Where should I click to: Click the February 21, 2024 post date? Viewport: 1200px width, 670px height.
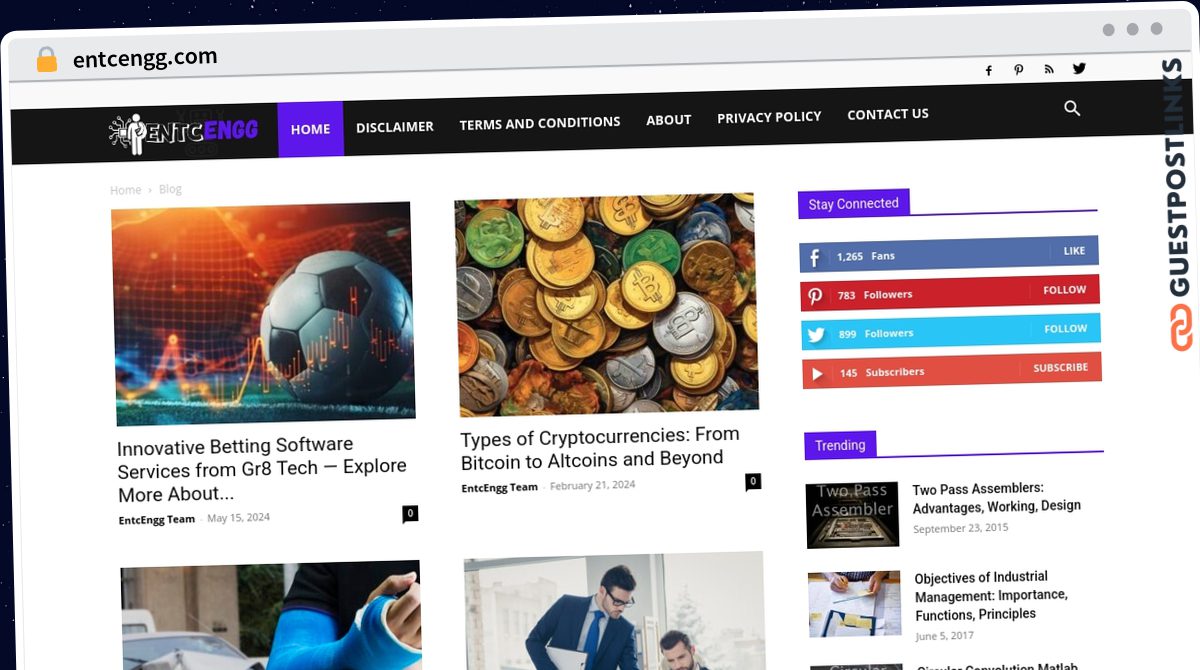click(x=592, y=485)
